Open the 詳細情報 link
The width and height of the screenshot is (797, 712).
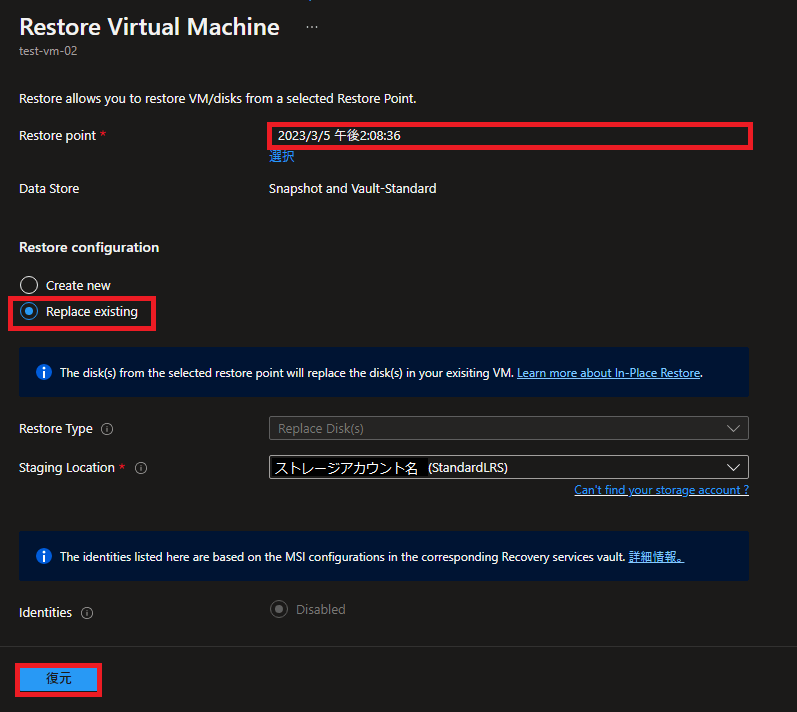(656, 557)
